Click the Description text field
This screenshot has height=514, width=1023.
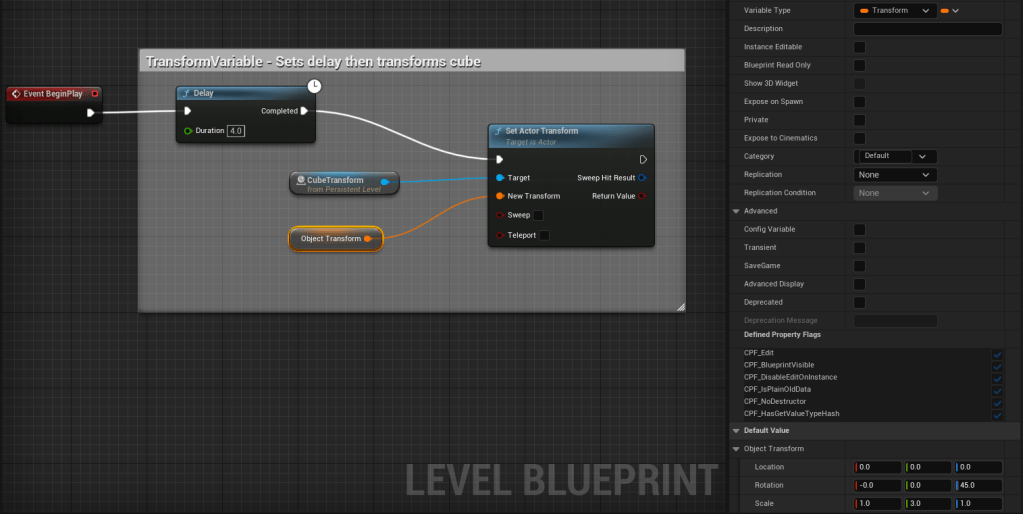[x=927, y=29]
